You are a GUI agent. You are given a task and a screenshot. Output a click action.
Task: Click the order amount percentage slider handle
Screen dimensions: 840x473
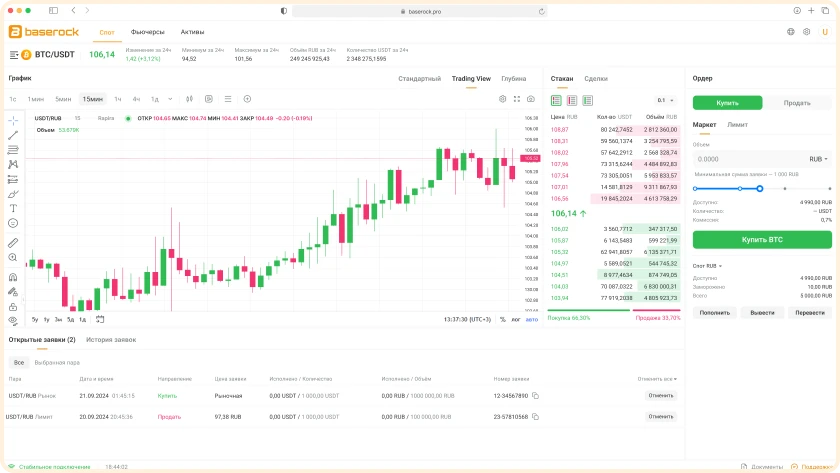point(760,188)
